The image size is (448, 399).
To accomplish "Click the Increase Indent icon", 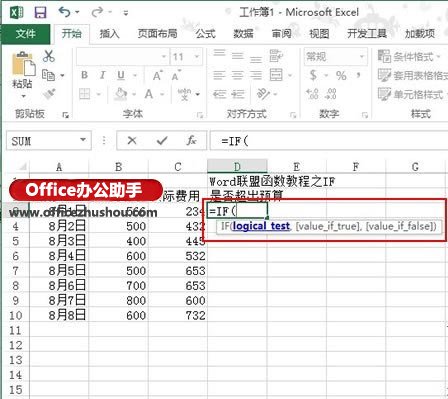I will [x=238, y=94].
